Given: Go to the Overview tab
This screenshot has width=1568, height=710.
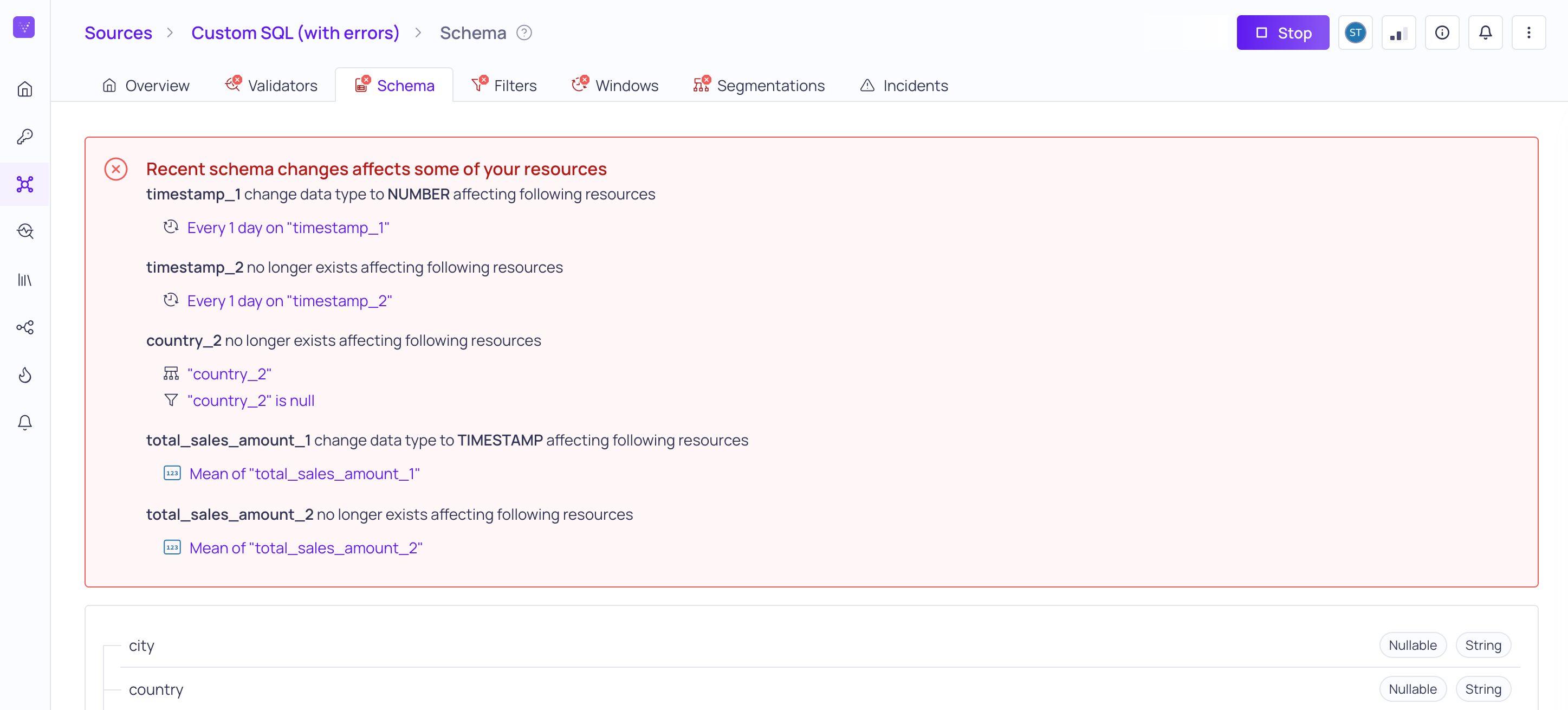Looking at the screenshot, I should point(146,85).
